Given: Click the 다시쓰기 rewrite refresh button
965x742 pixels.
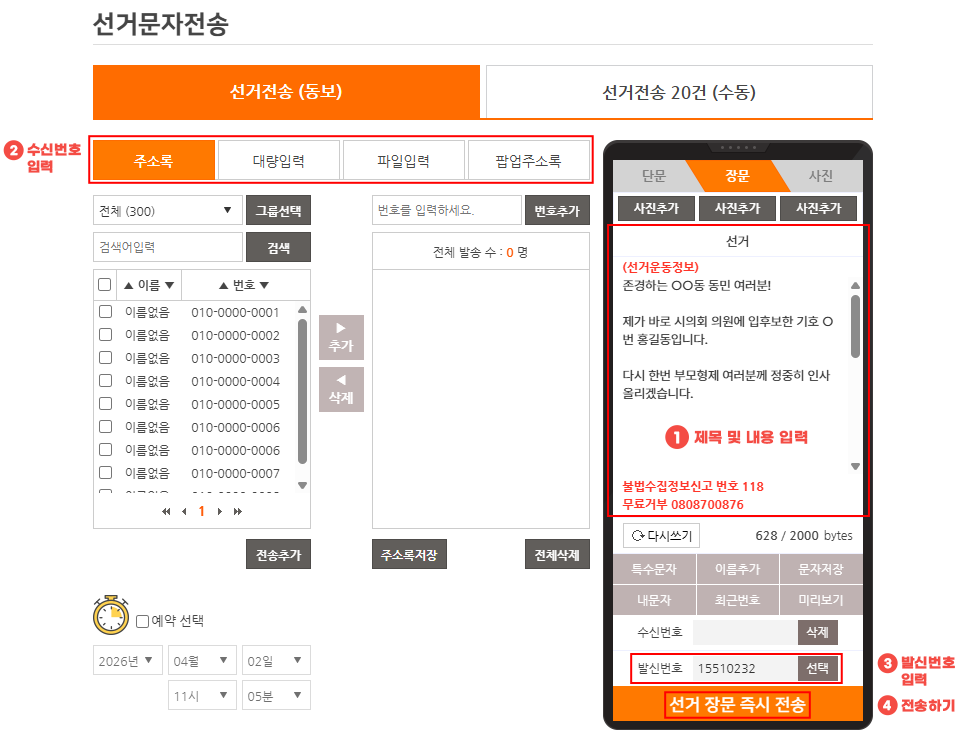Looking at the screenshot, I should 661,535.
